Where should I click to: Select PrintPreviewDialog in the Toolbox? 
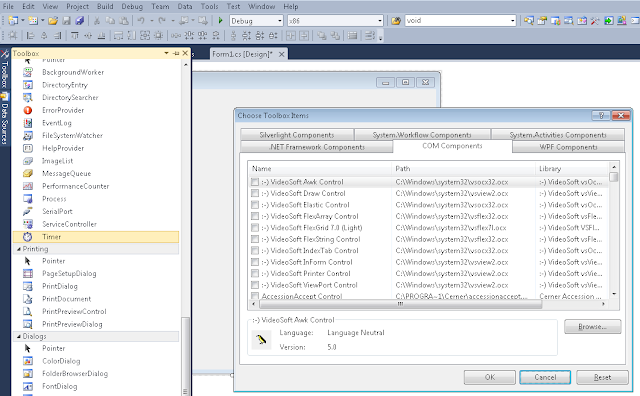click(x=96, y=324)
